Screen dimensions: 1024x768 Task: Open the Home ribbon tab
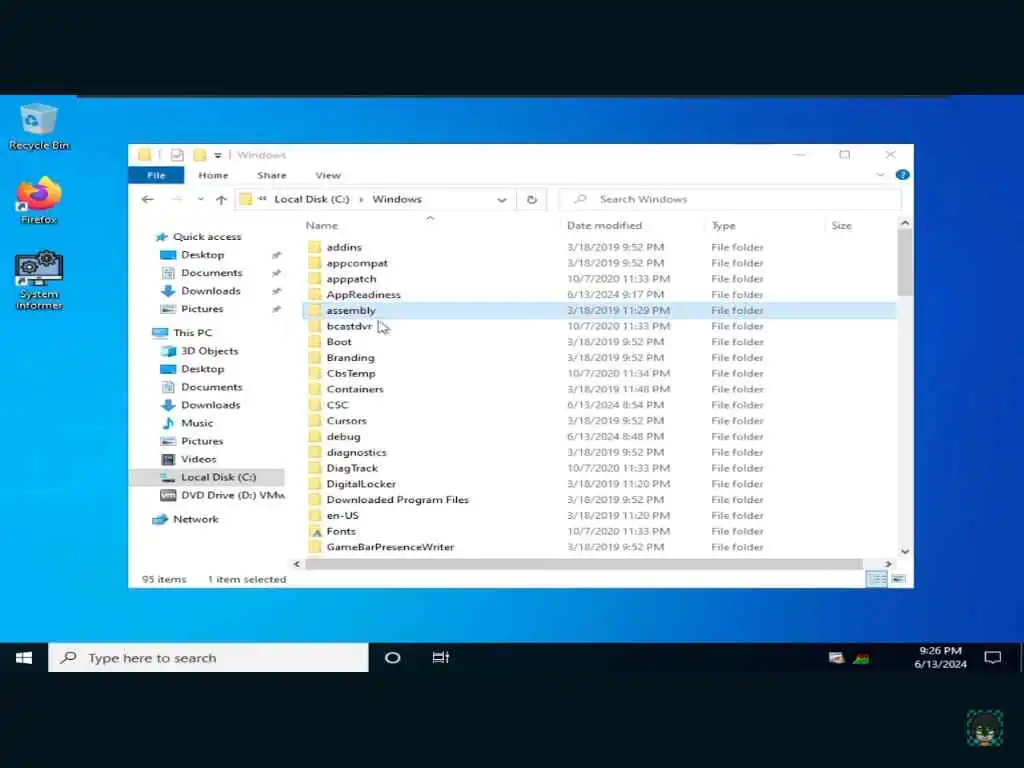(213, 175)
